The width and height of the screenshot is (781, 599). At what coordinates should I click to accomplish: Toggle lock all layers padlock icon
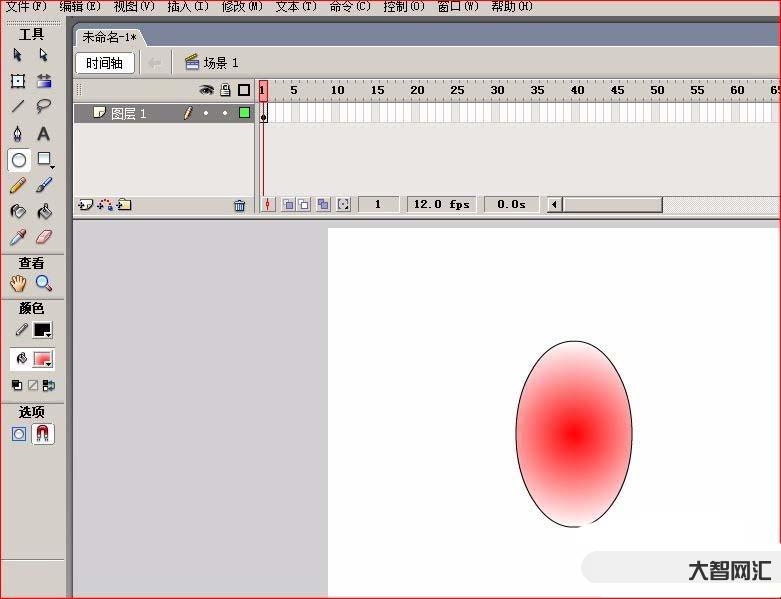pos(225,90)
